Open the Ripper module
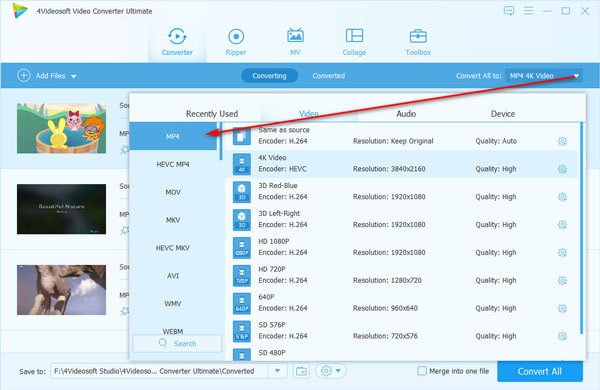The height and width of the screenshot is (390, 600). point(236,42)
